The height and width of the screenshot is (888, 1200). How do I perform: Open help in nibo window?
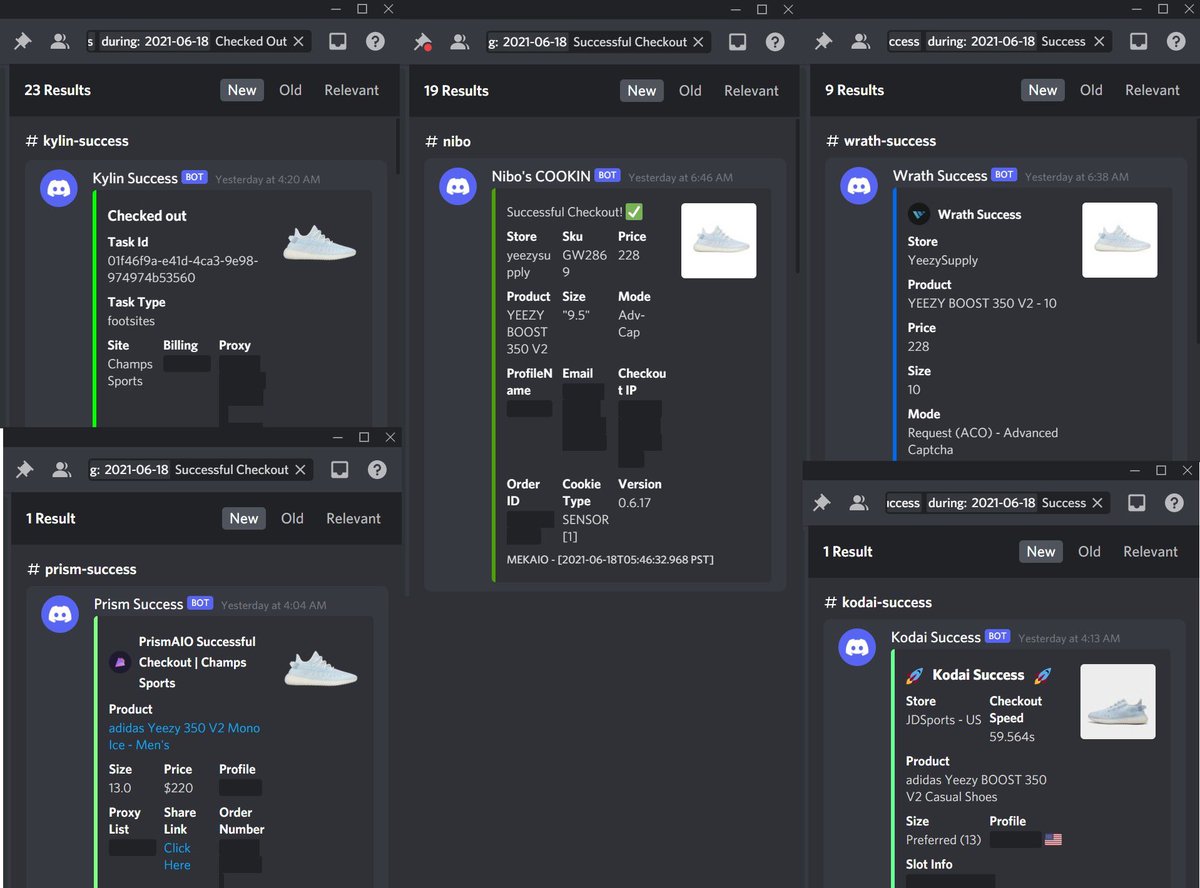pyautogui.click(x=775, y=42)
